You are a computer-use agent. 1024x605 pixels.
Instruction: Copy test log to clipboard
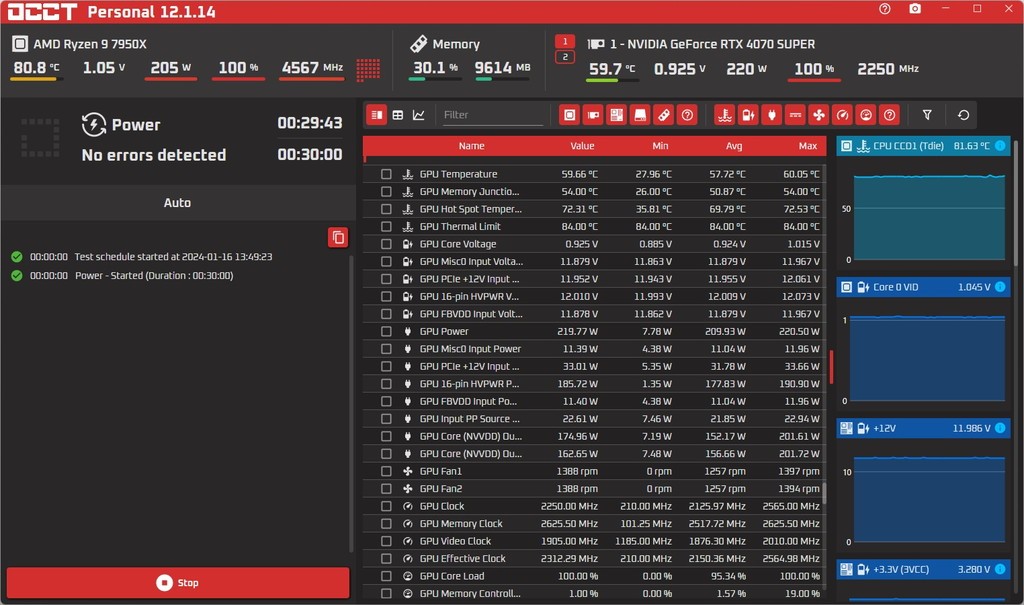[338, 237]
